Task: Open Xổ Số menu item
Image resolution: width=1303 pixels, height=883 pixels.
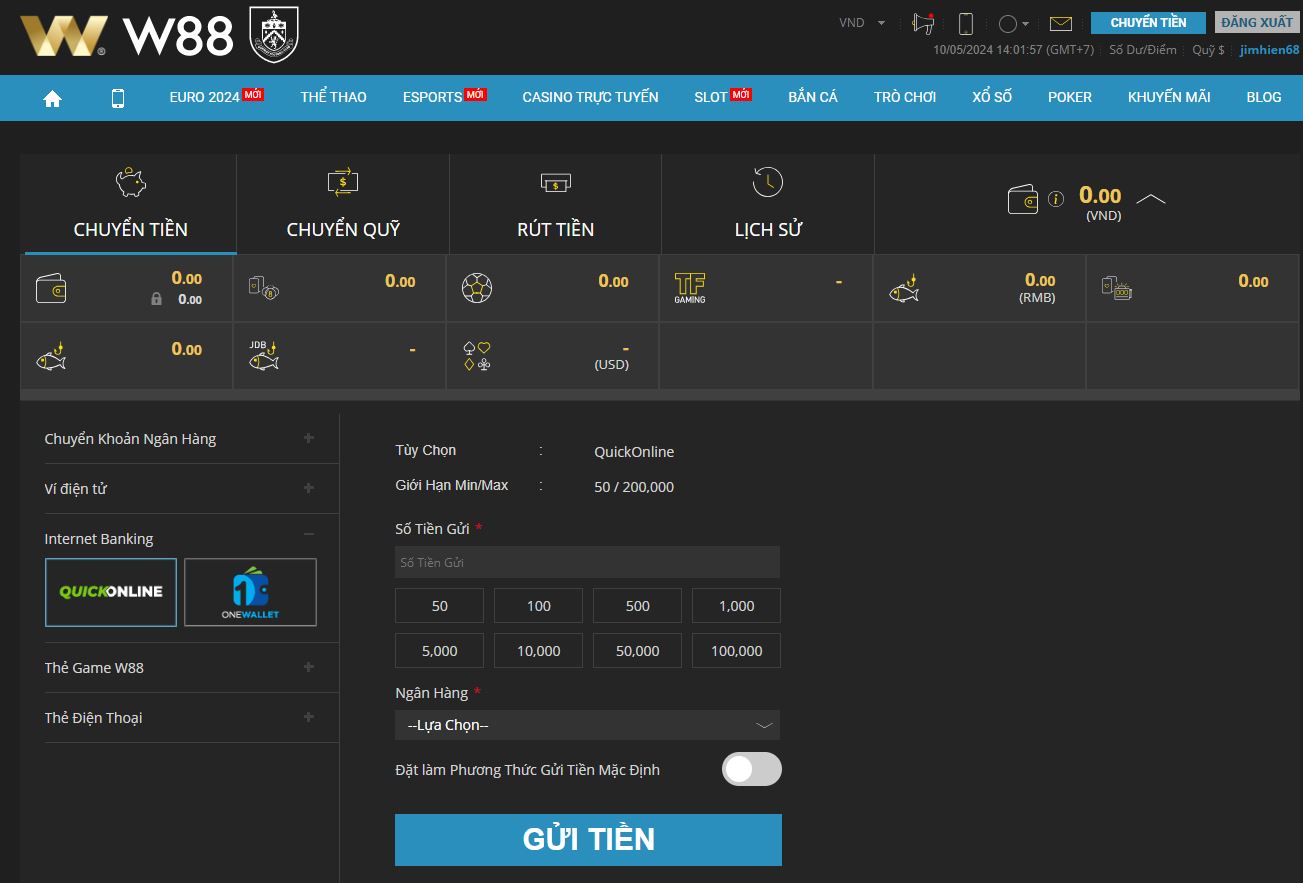Action: [x=992, y=97]
